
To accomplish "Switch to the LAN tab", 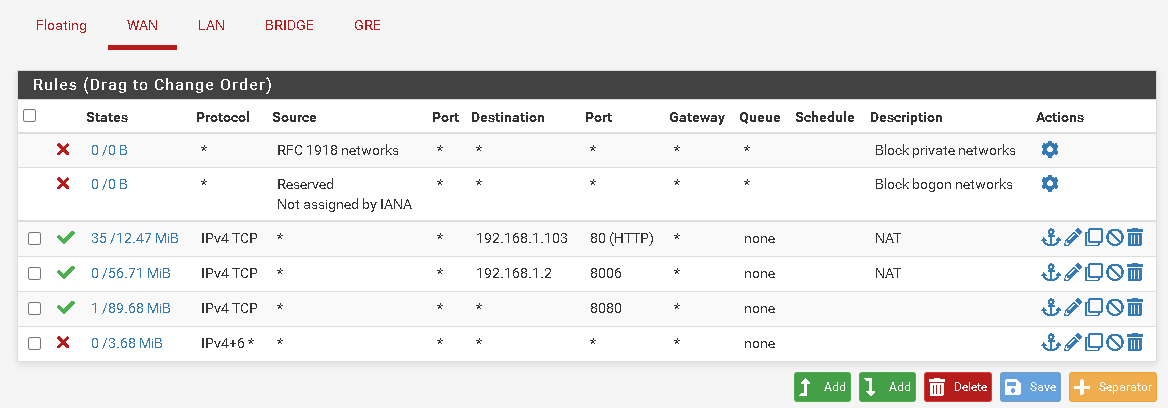I will (212, 25).
